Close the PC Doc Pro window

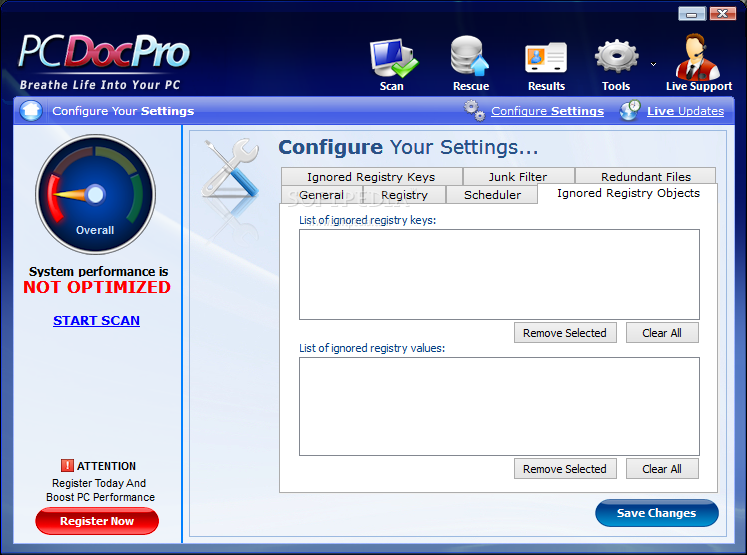(x=722, y=13)
